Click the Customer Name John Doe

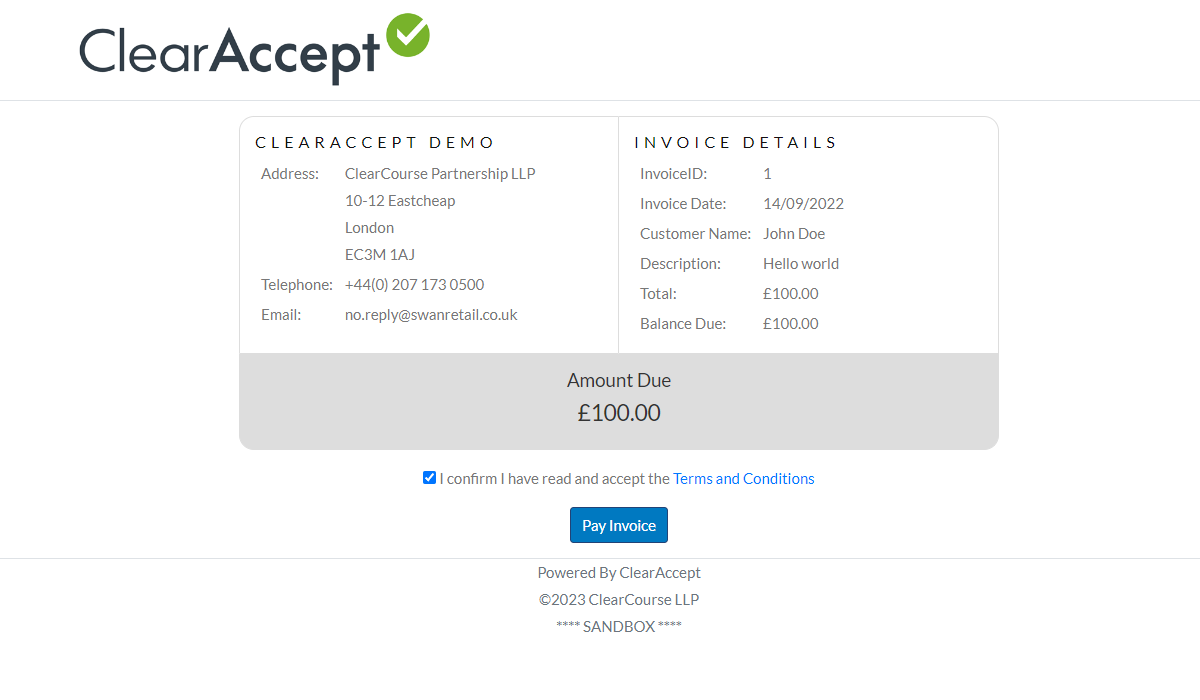pyautogui.click(x=794, y=234)
